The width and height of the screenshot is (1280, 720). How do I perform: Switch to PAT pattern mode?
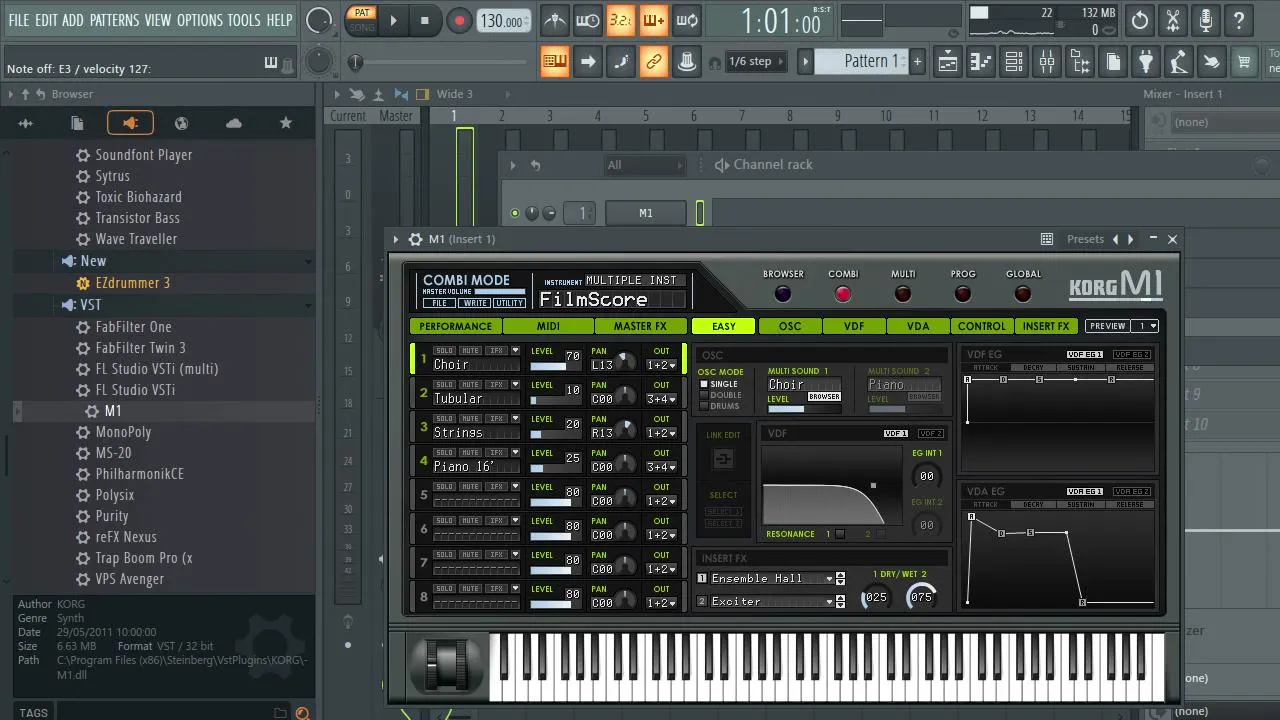[361, 13]
